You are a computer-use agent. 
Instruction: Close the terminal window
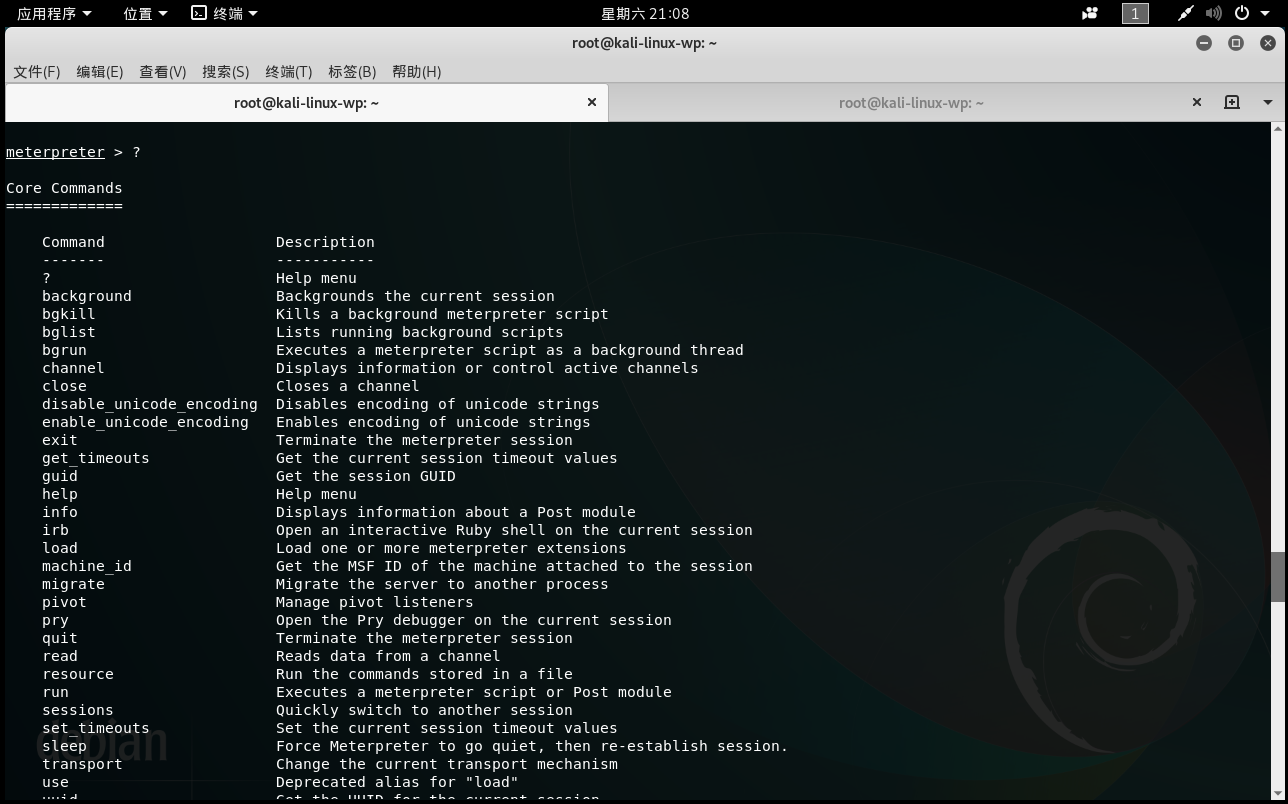pyautogui.click(x=1268, y=43)
